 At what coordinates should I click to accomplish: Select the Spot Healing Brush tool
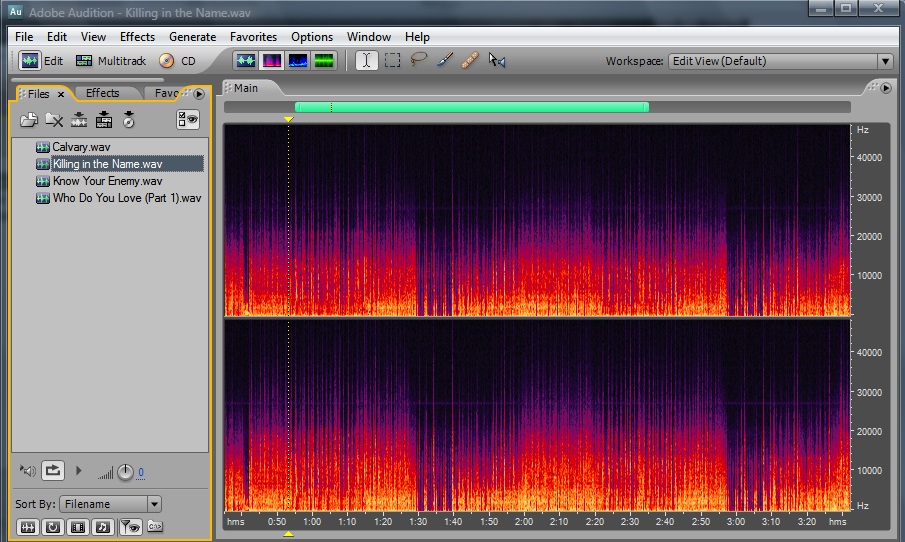(470, 60)
